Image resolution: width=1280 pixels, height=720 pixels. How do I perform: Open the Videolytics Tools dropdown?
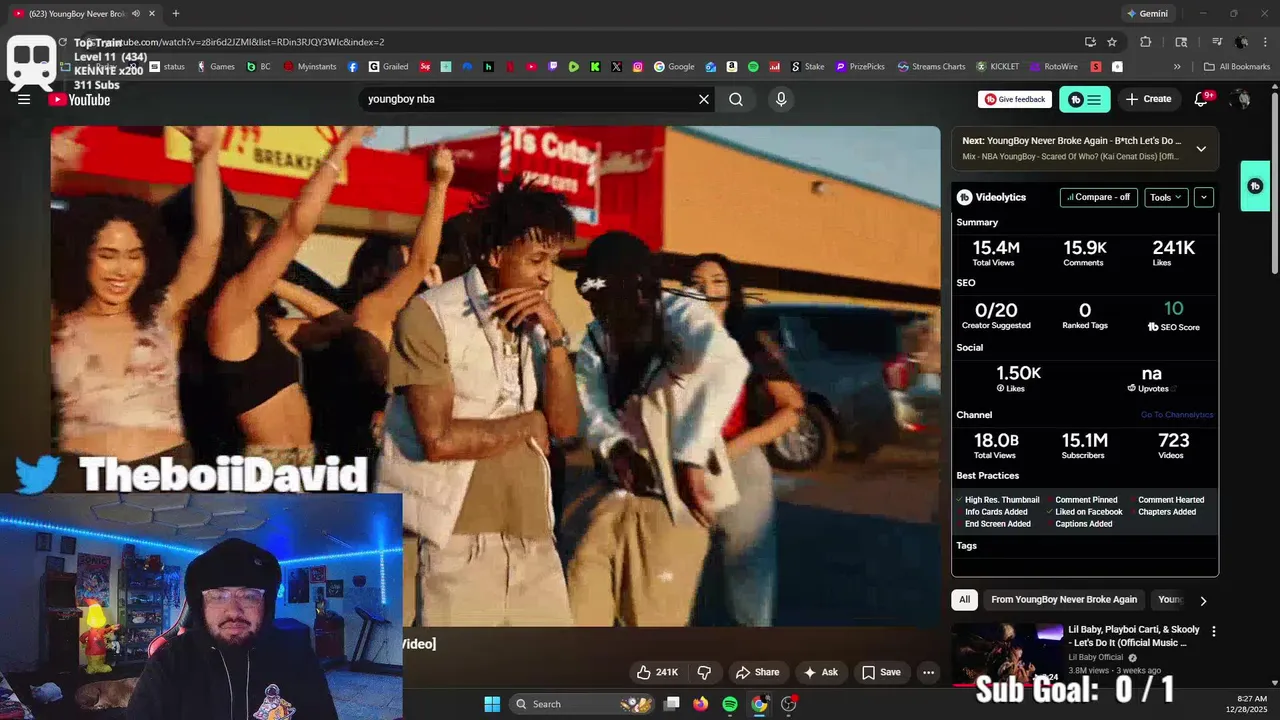(1166, 197)
